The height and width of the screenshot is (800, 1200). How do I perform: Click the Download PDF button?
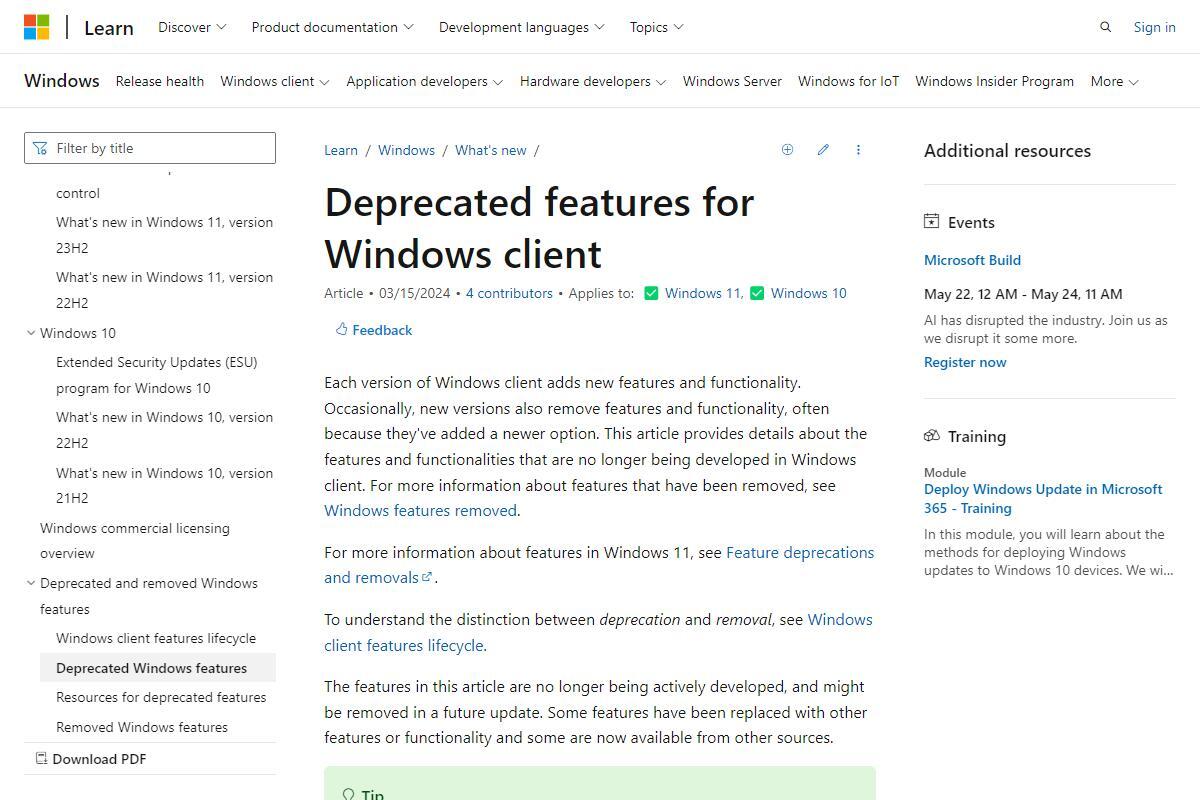click(91, 759)
